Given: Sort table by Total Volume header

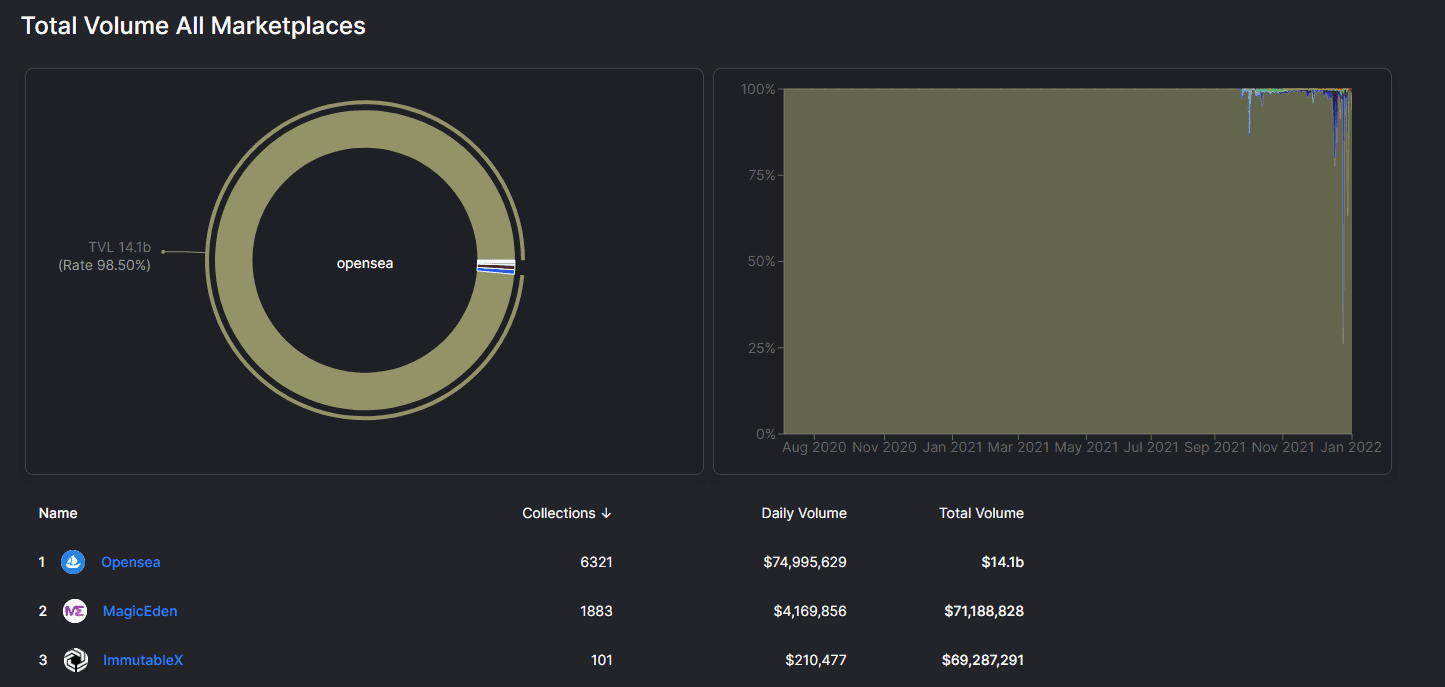Looking at the screenshot, I should [980, 513].
